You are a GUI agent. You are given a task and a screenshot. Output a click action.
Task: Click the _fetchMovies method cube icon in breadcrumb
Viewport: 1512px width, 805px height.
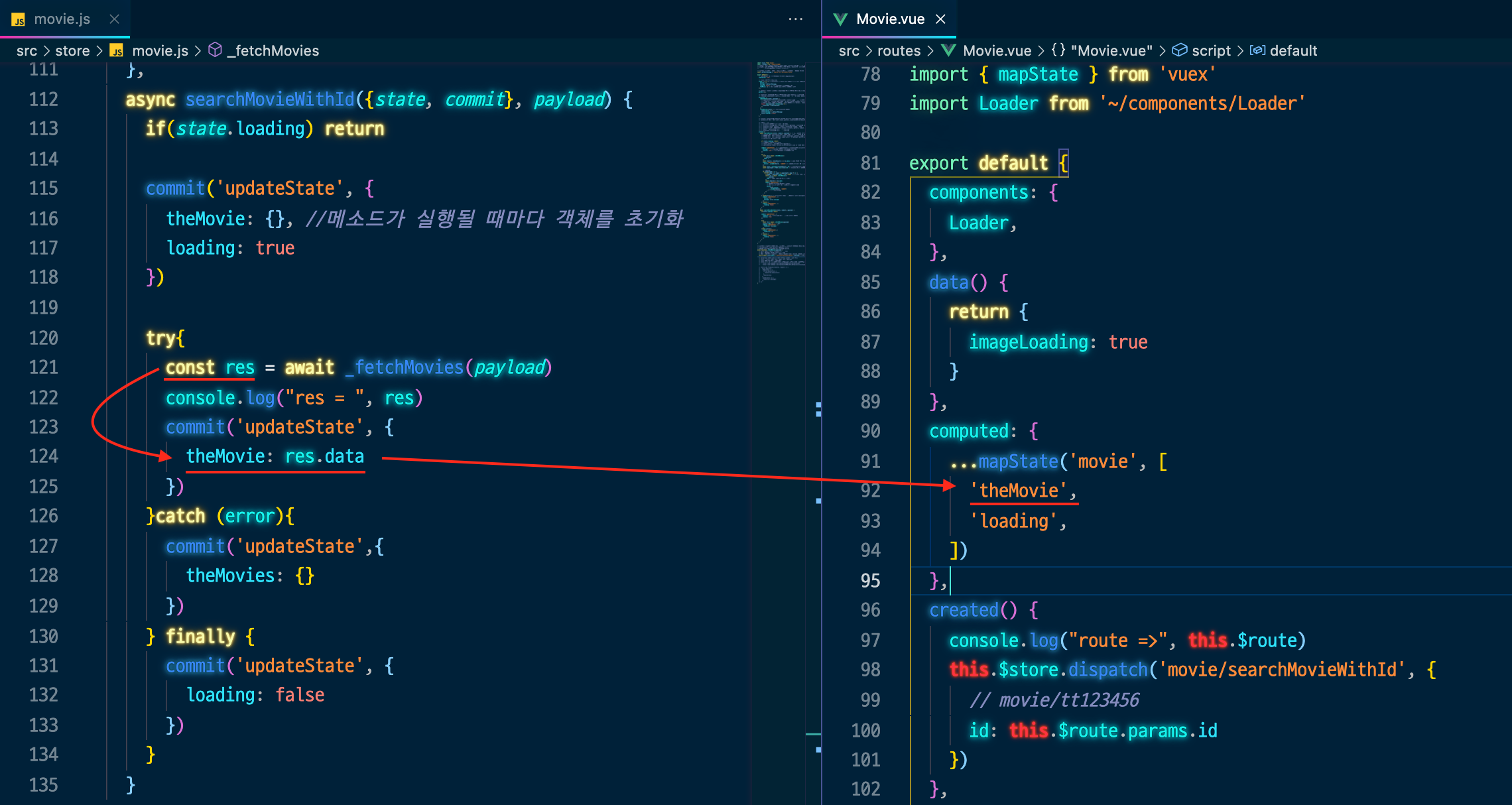pyautogui.click(x=215, y=50)
